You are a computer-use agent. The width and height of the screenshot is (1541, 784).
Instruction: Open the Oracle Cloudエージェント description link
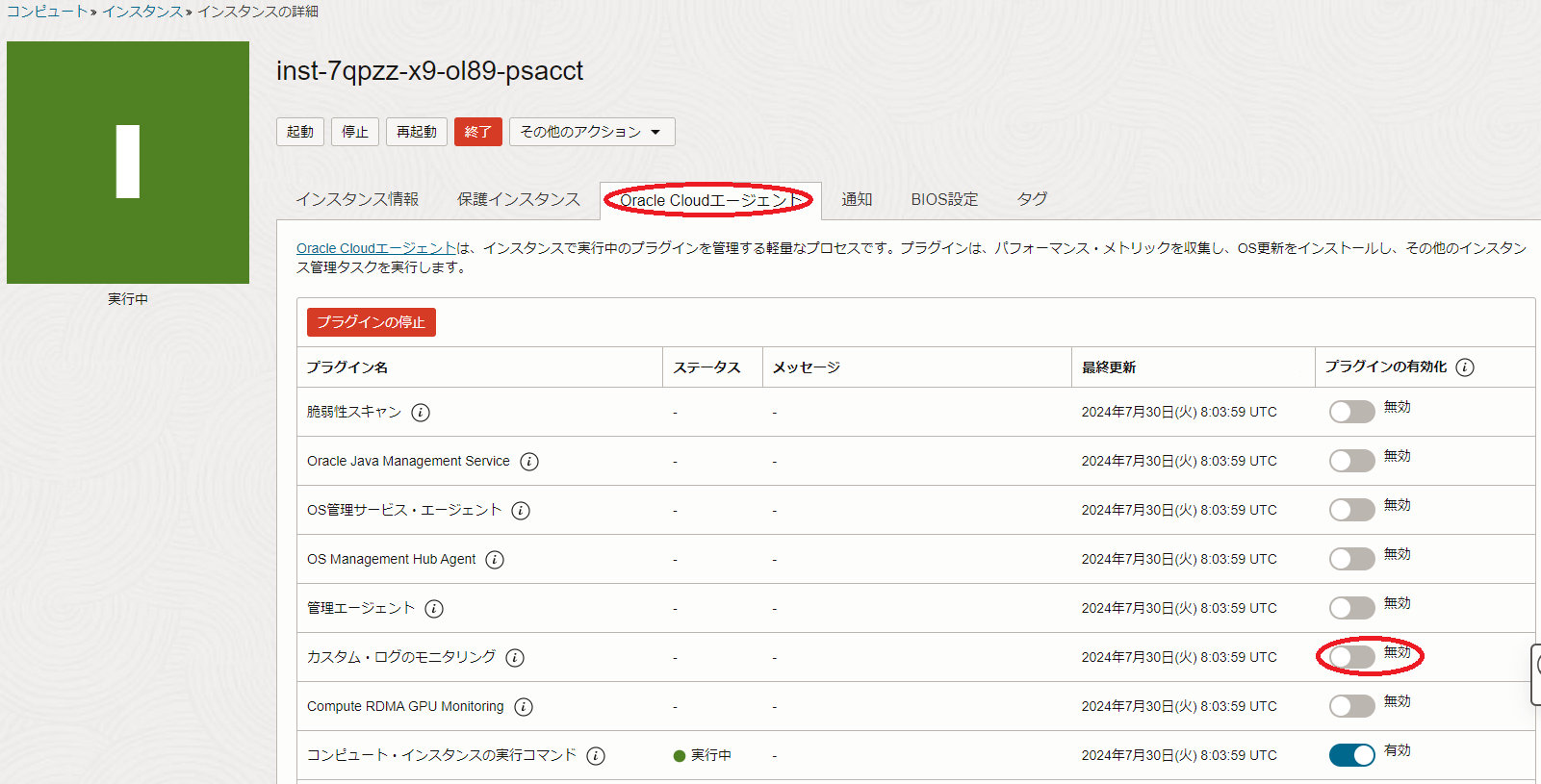click(x=375, y=248)
